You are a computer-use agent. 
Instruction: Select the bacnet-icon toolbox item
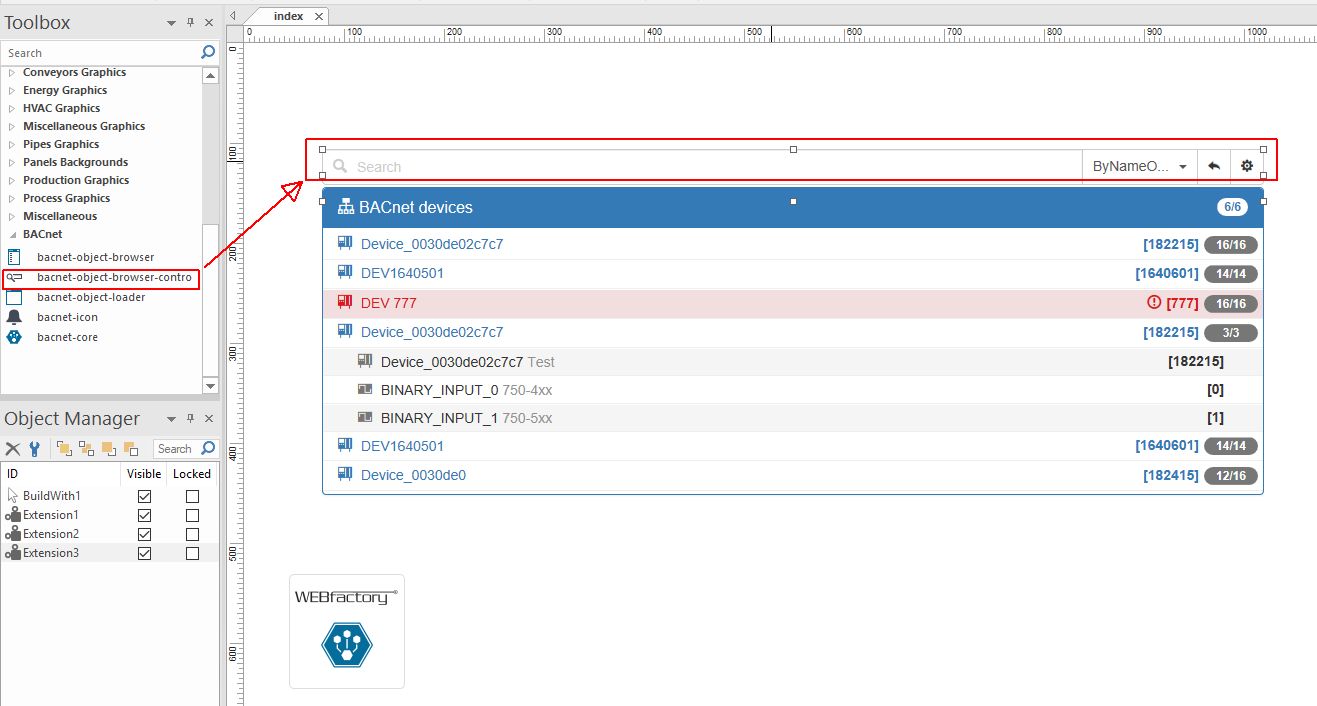tap(67, 317)
